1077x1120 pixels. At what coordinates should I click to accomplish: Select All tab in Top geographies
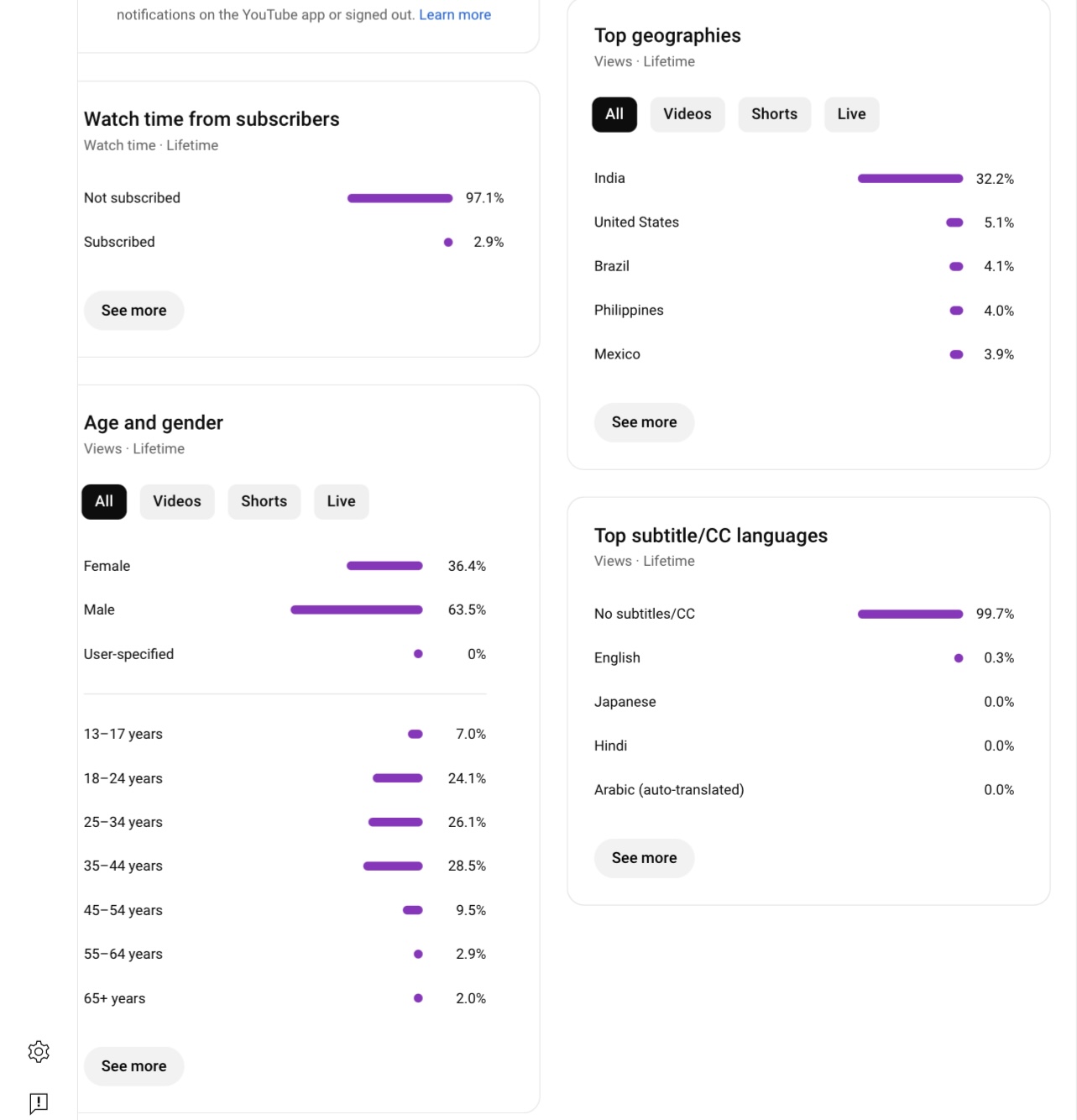click(614, 114)
